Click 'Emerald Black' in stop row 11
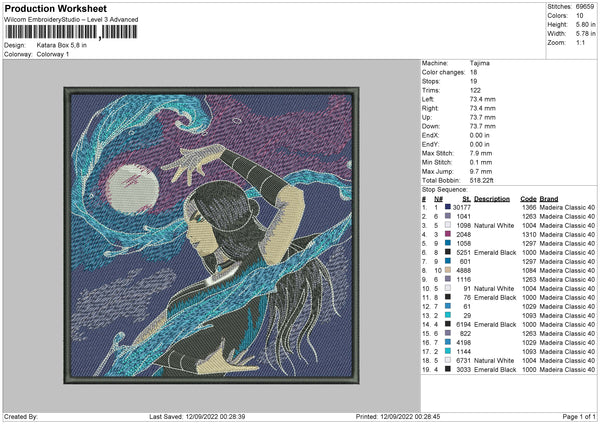This screenshot has width=600, height=424. click(x=495, y=297)
